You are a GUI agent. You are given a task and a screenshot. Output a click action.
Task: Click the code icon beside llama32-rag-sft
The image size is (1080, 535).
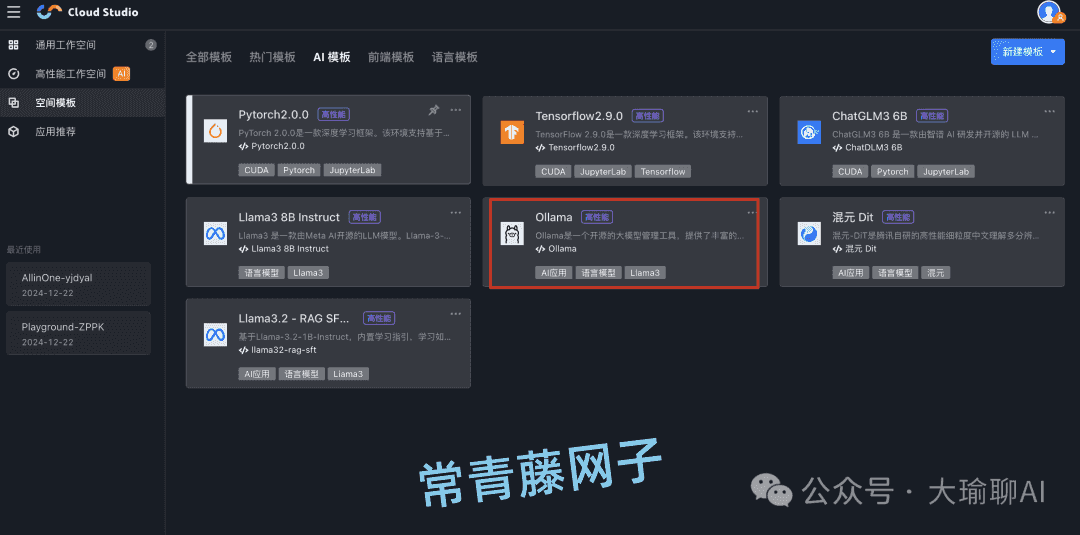244,350
